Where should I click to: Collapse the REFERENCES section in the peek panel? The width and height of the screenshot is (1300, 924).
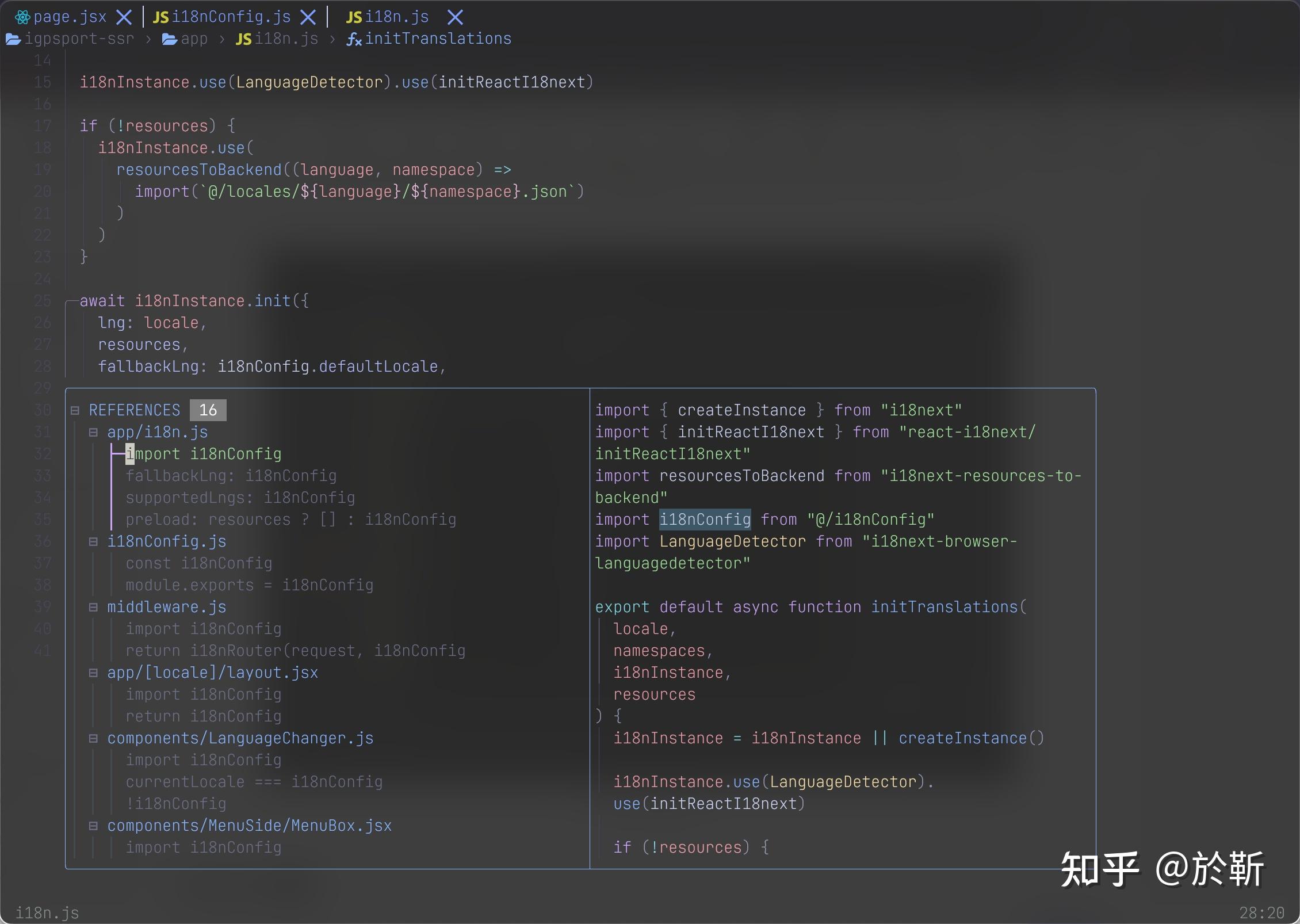75,410
